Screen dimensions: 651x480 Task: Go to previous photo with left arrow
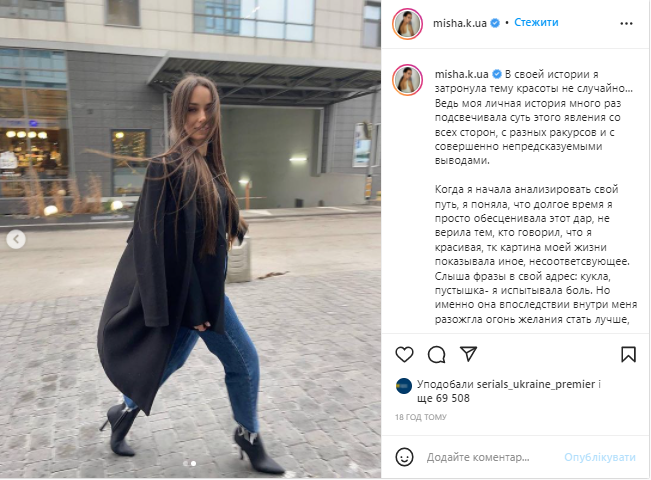tap(16, 239)
